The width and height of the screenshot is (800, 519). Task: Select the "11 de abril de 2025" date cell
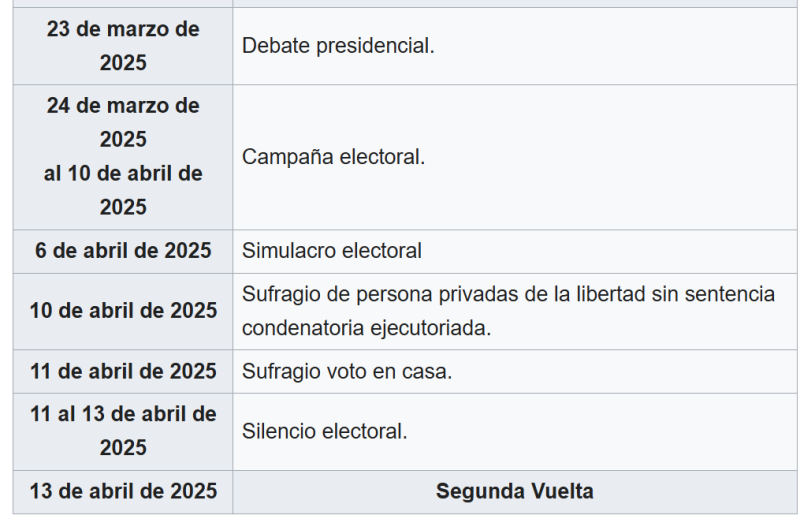point(123,372)
